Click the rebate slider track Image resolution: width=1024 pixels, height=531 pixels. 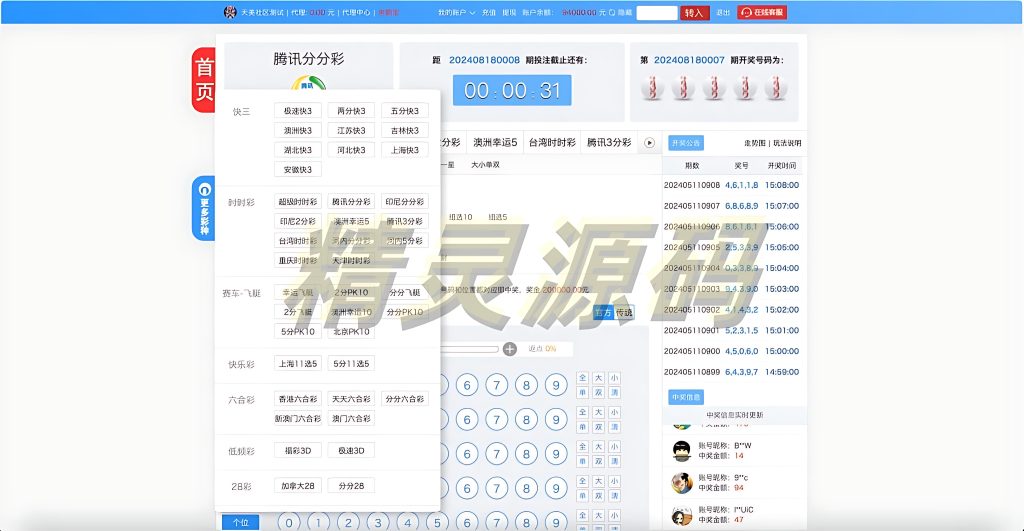pyautogui.click(x=469, y=349)
